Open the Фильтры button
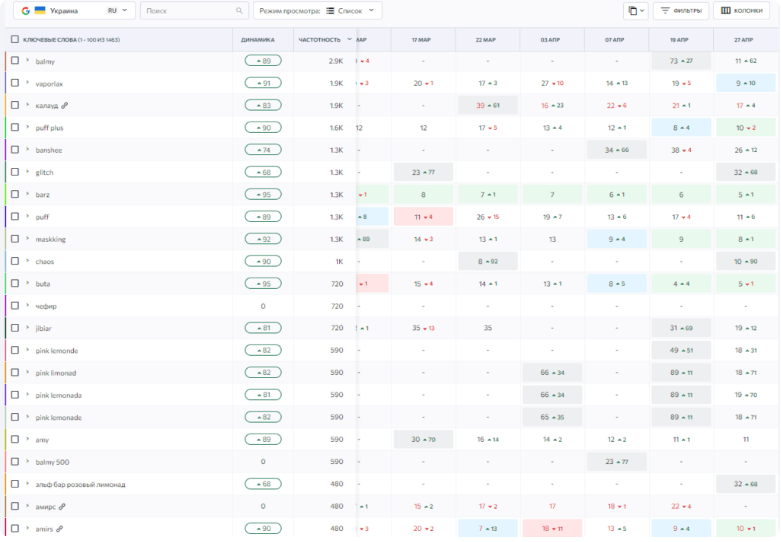This screenshot has height=542, width=781. [x=681, y=10]
